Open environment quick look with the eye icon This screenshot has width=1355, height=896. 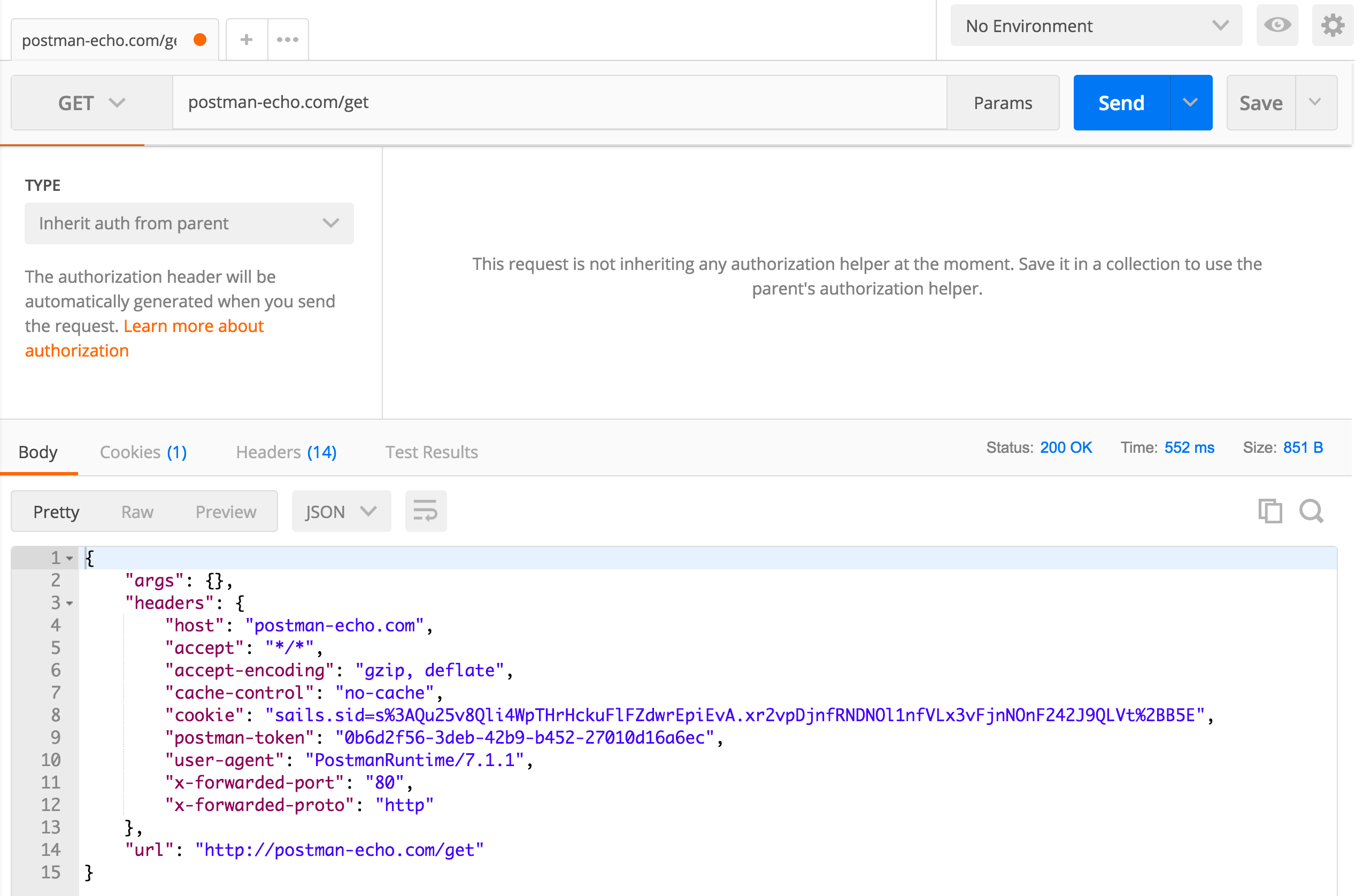point(1277,25)
